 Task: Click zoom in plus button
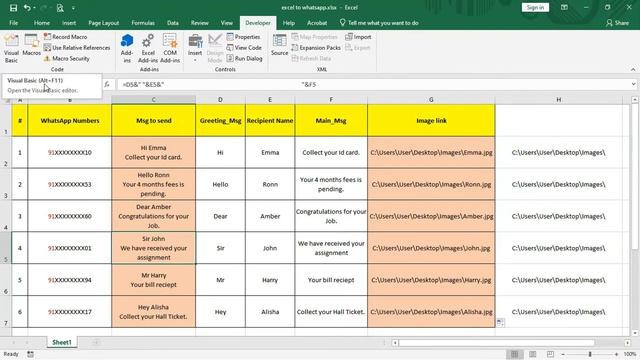click(616, 354)
